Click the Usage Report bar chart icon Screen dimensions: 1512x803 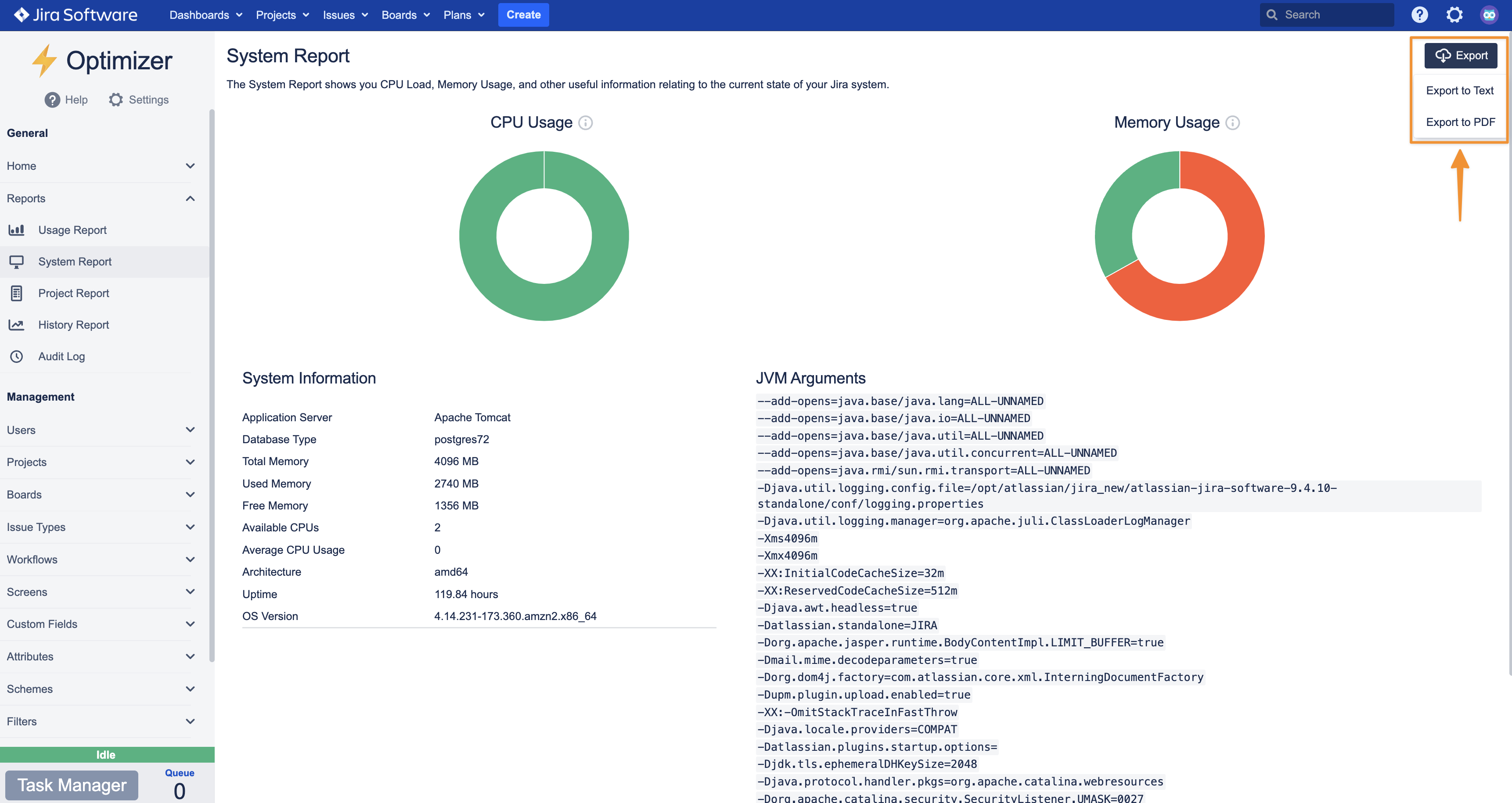click(16, 230)
